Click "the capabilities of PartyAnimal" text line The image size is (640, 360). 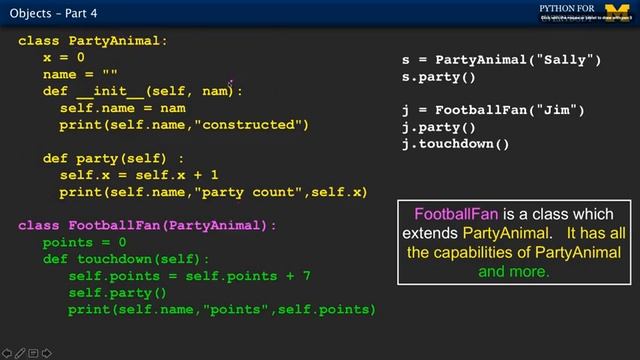[x=514, y=252]
